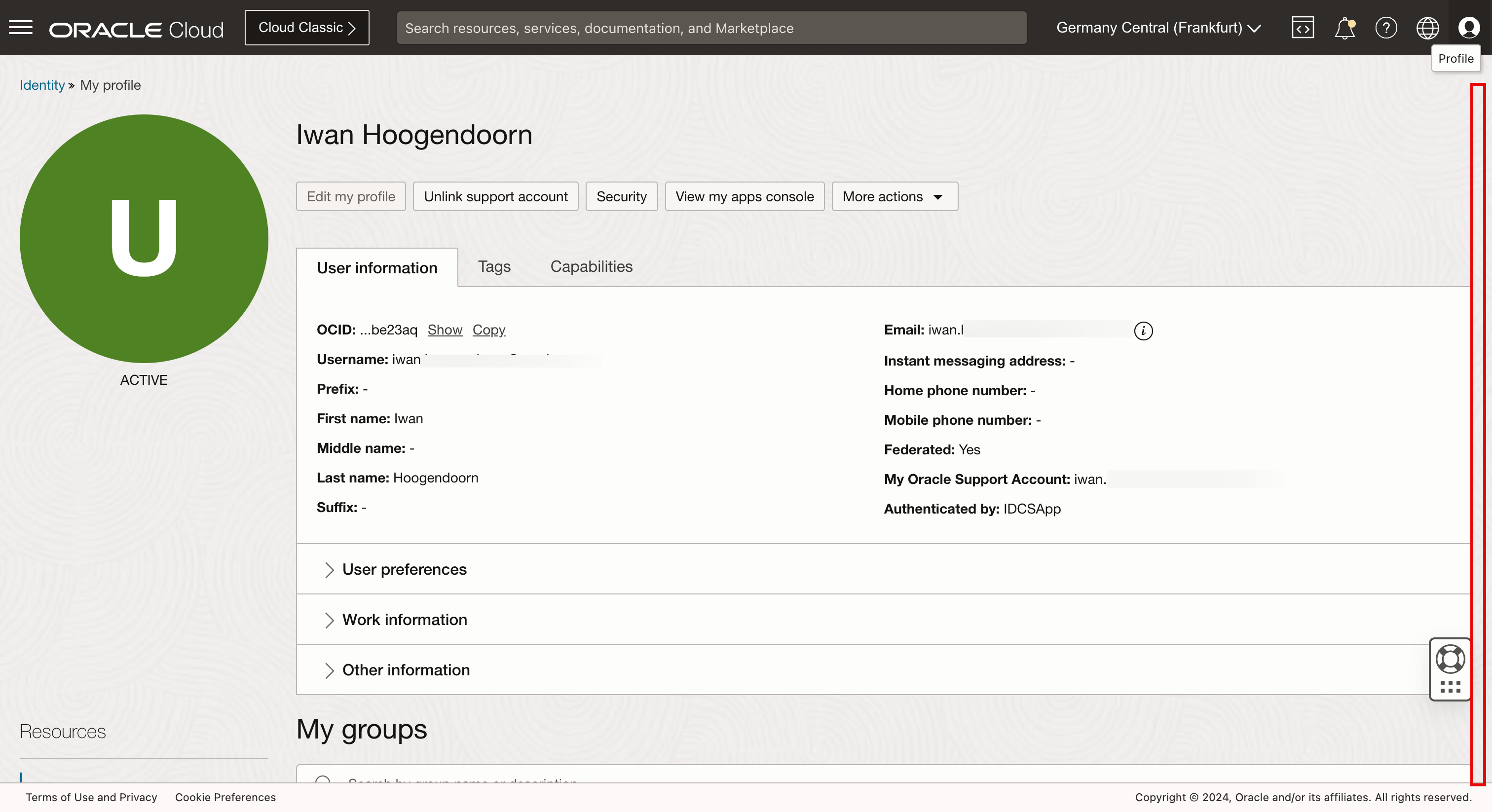Image resolution: width=1492 pixels, height=812 pixels.
Task: Open the language globe icon
Action: [1427, 27]
